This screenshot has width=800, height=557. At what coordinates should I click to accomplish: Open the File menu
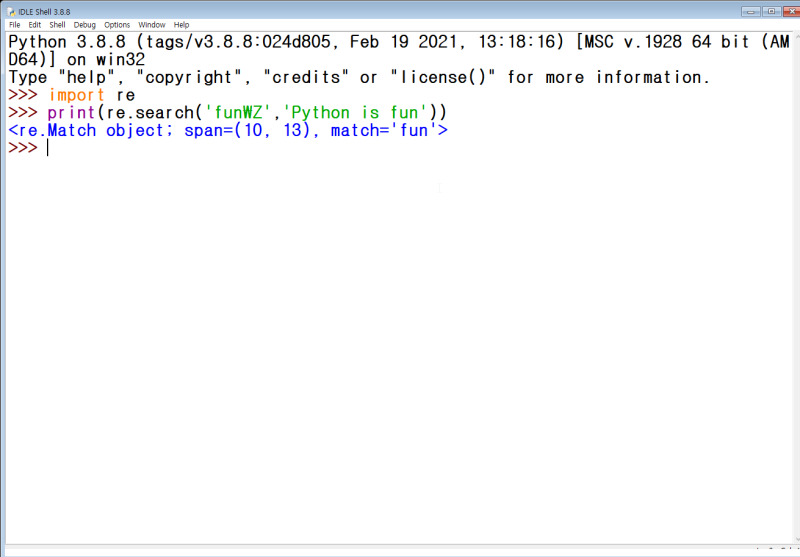click(14, 24)
